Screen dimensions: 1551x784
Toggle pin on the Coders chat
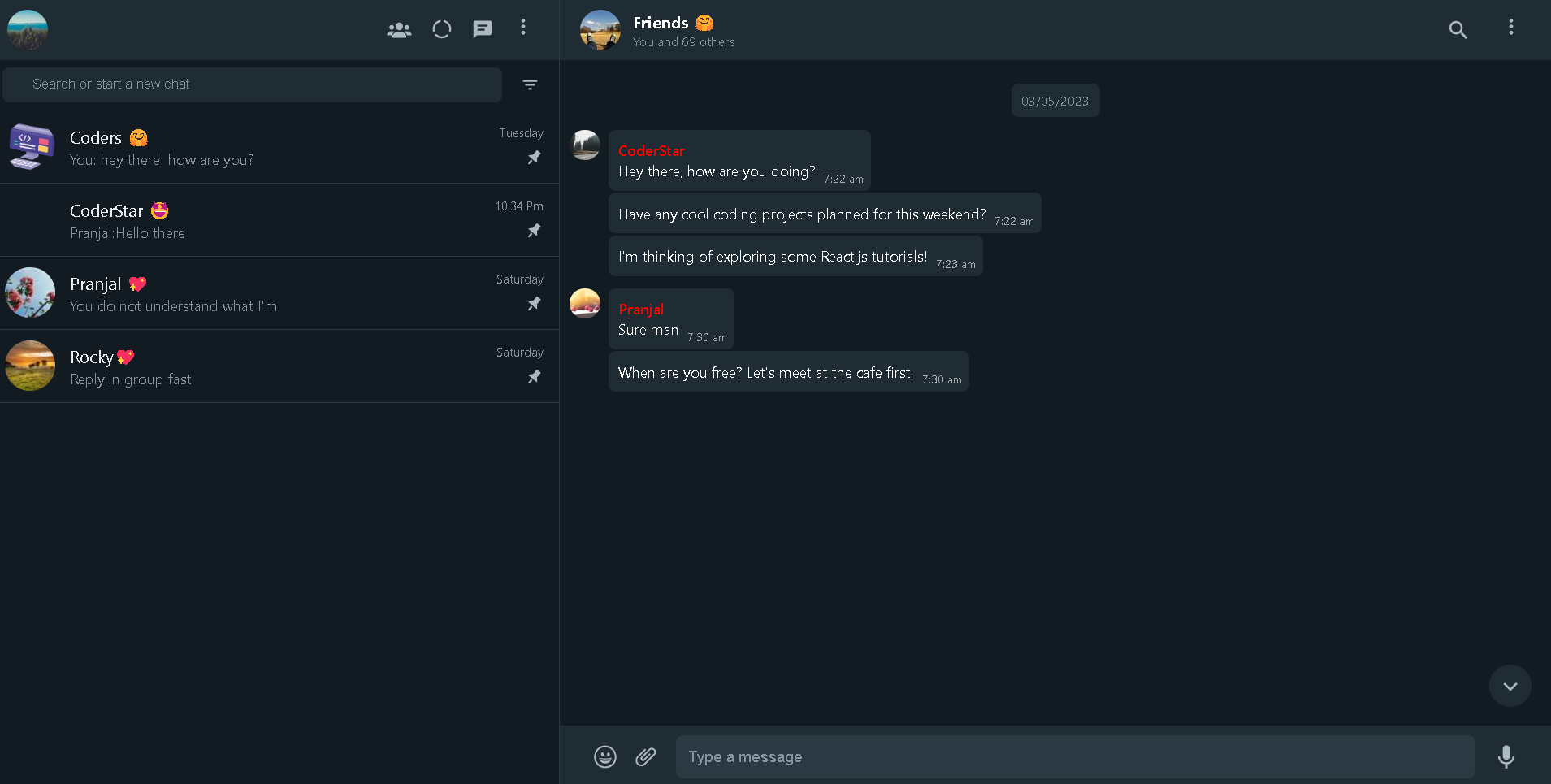point(534,158)
